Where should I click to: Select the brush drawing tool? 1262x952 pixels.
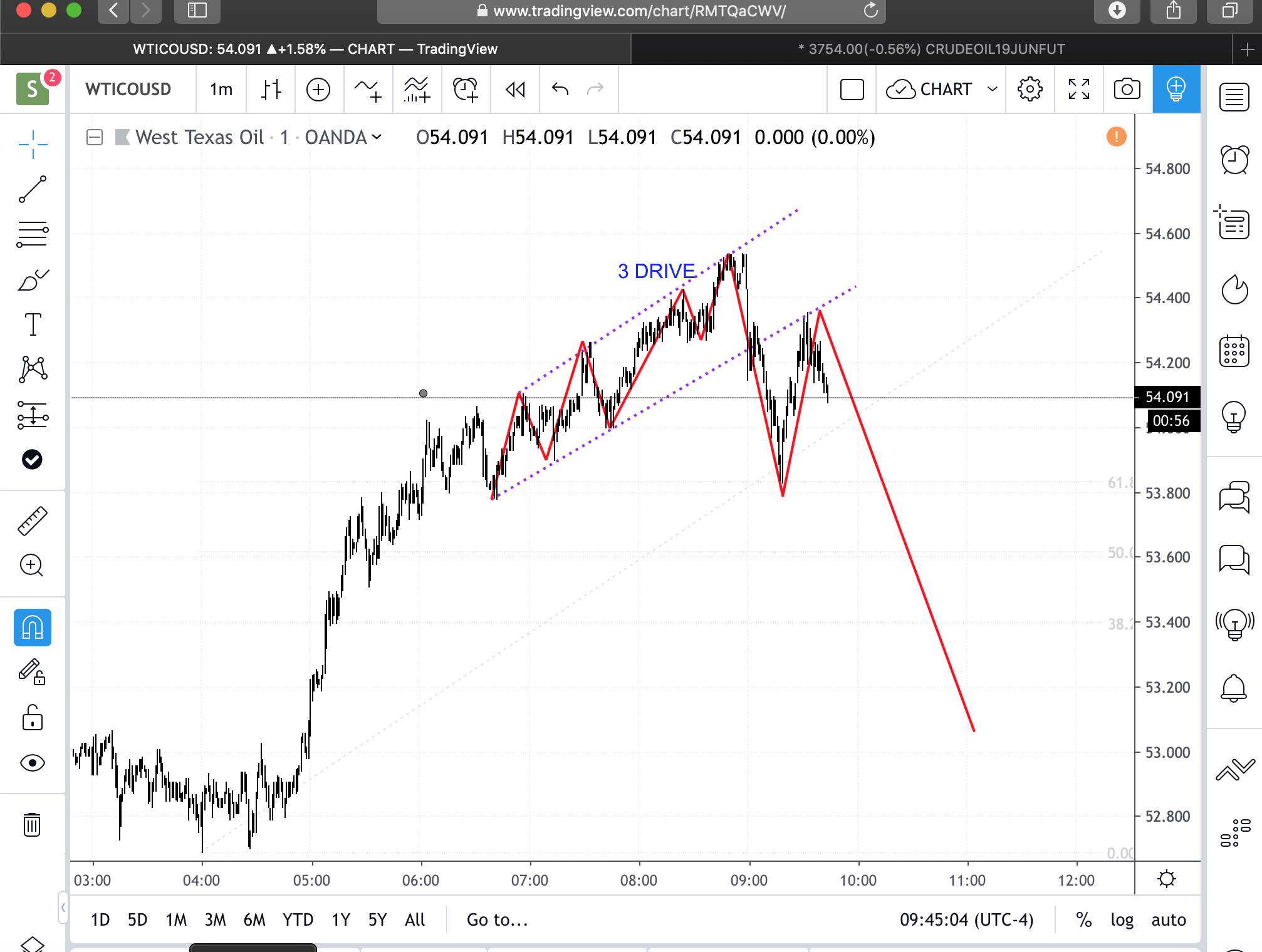[x=33, y=280]
